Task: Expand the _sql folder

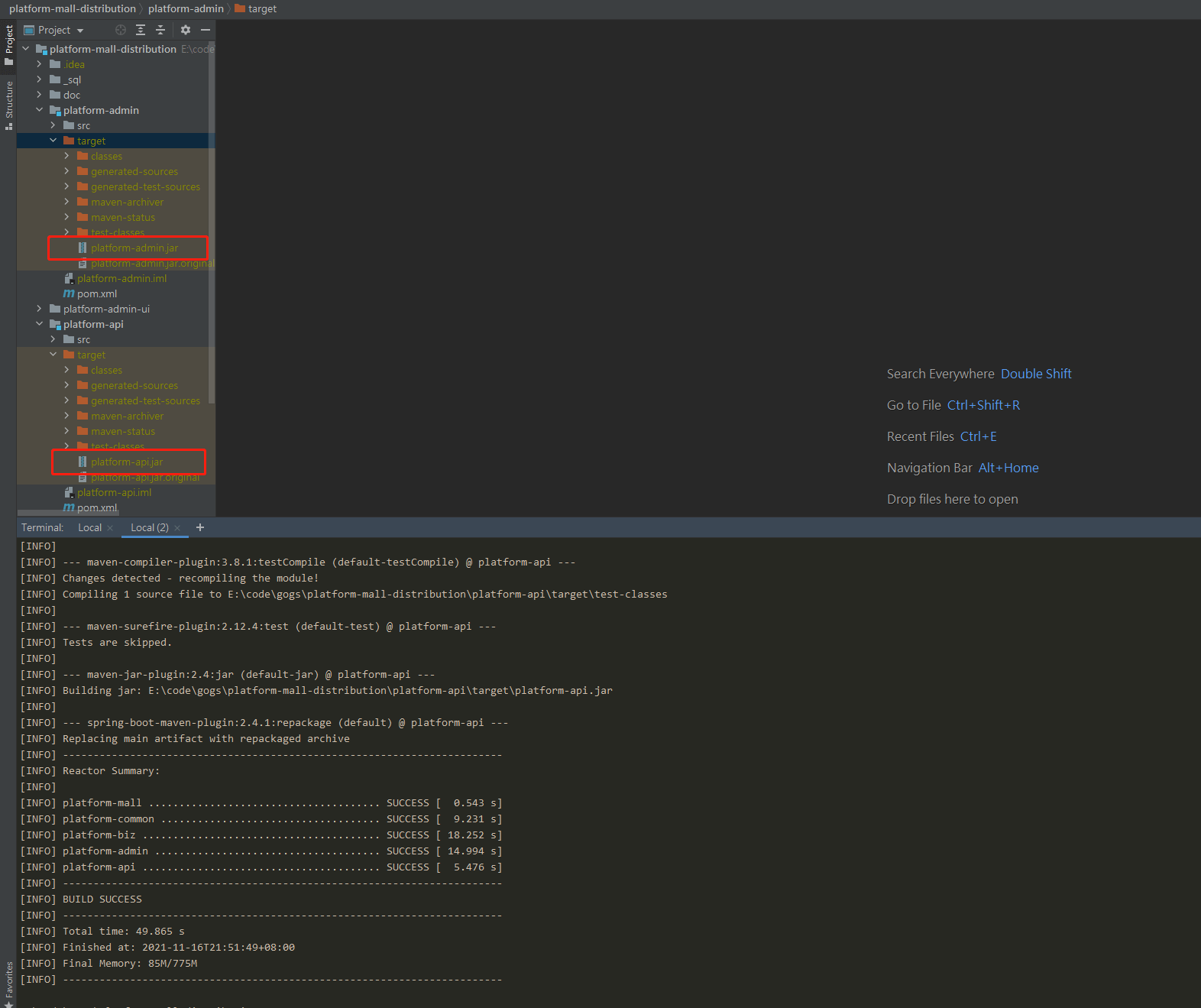Action: [x=40, y=79]
